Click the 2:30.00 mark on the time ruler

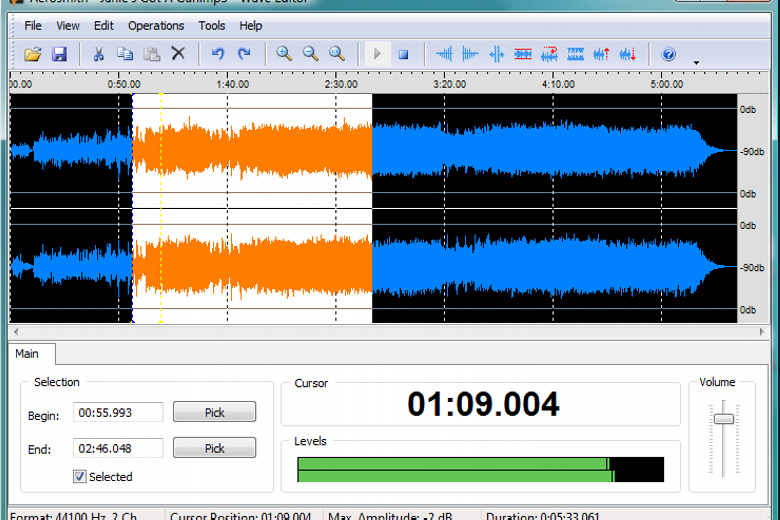click(341, 84)
